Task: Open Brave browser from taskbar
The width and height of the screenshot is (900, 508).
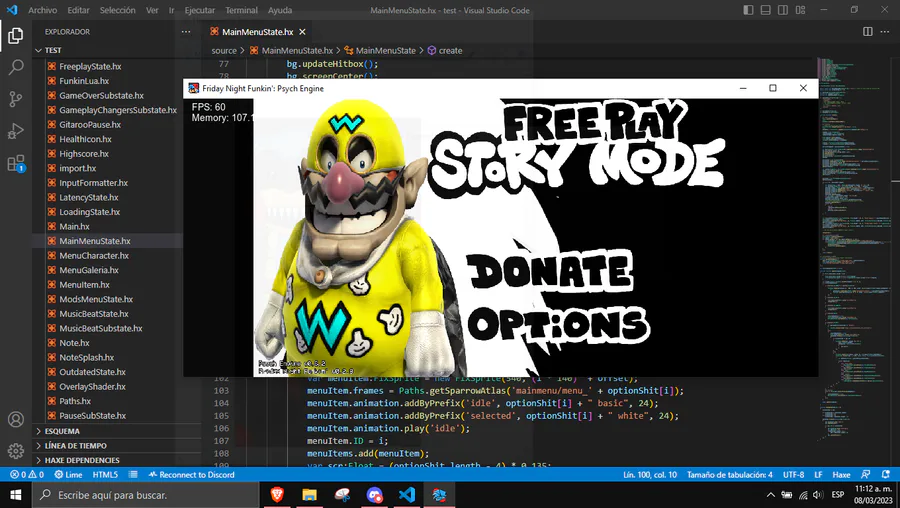Action: tap(277, 495)
